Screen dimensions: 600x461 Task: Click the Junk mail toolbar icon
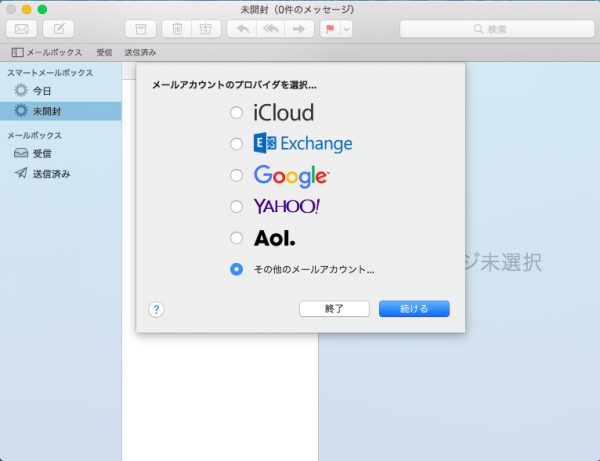coord(206,29)
